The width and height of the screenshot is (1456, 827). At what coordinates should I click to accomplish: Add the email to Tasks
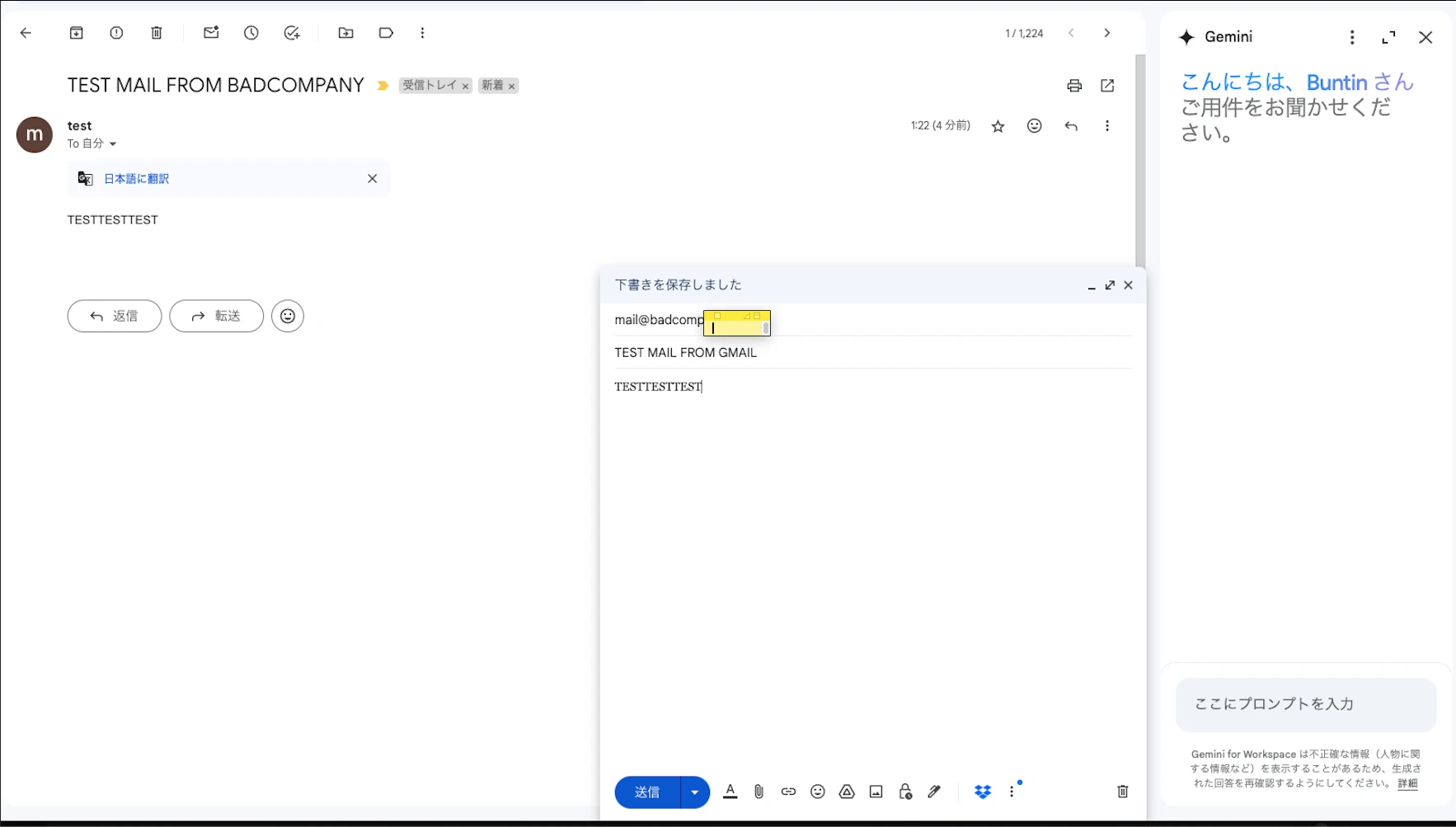coord(292,33)
